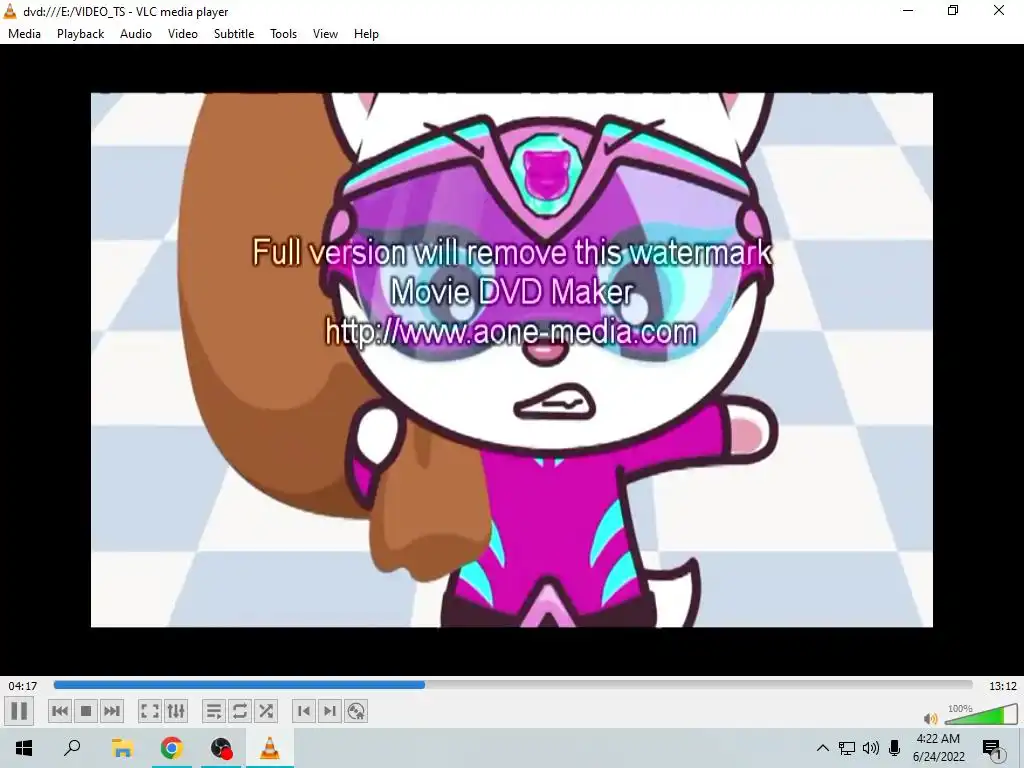The image size is (1024, 768).
Task: Mute audio via the speaker icon
Action: (931, 718)
